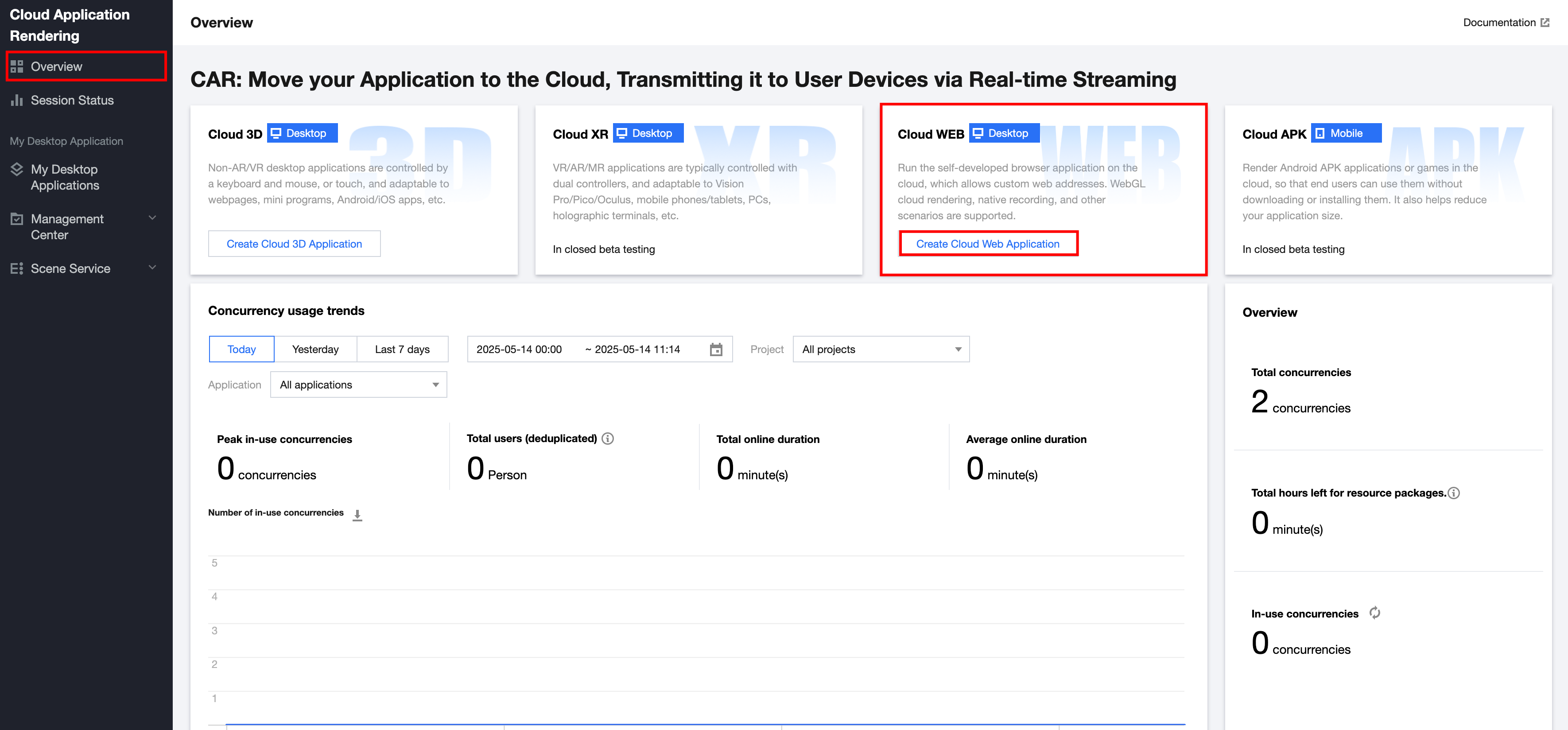Click the Management Center sidebar icon
The height and width of the screenshot is (730, 1568).
pos(17,218)
